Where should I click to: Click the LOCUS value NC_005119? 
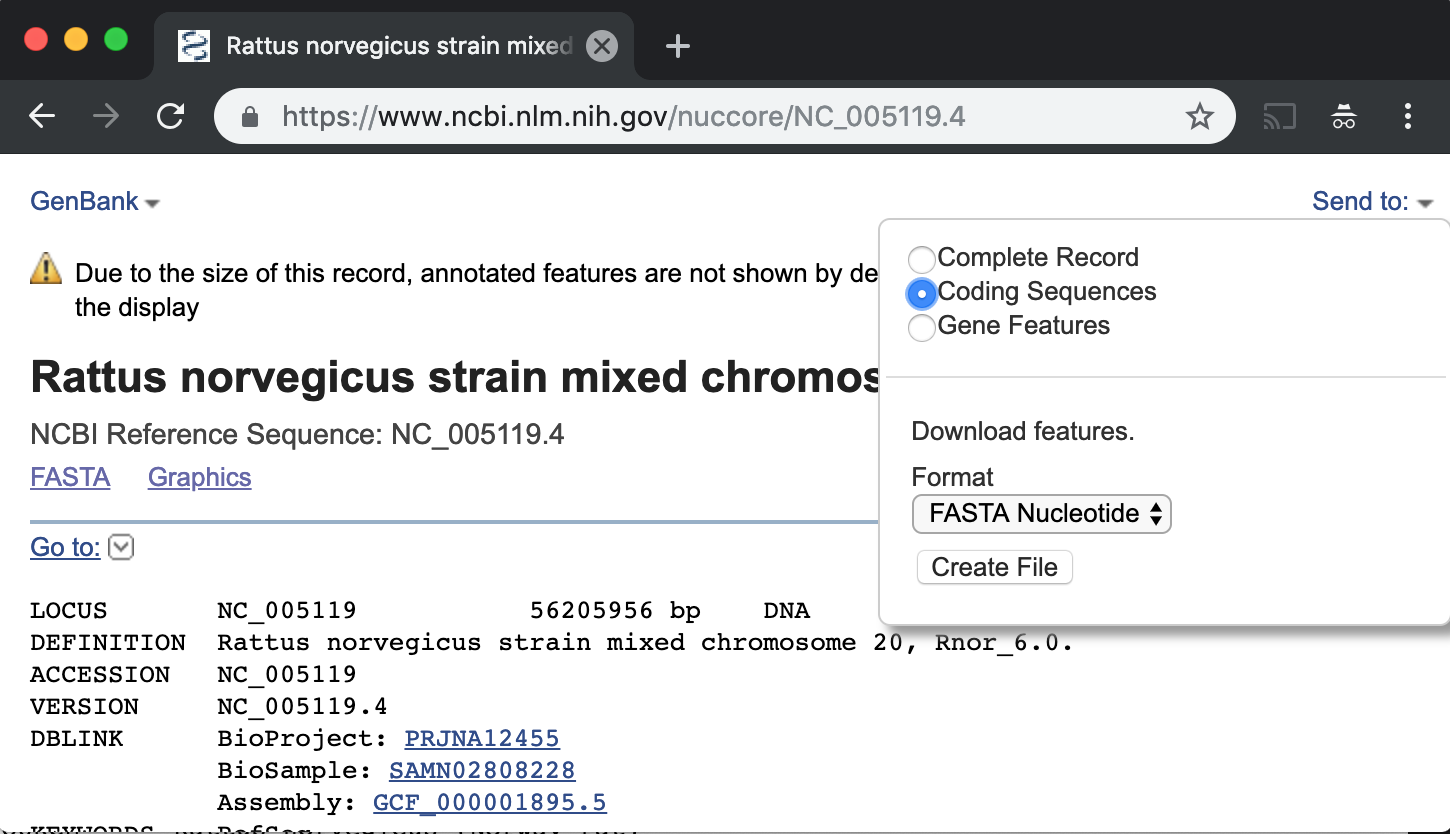click(x=287, y=610)
